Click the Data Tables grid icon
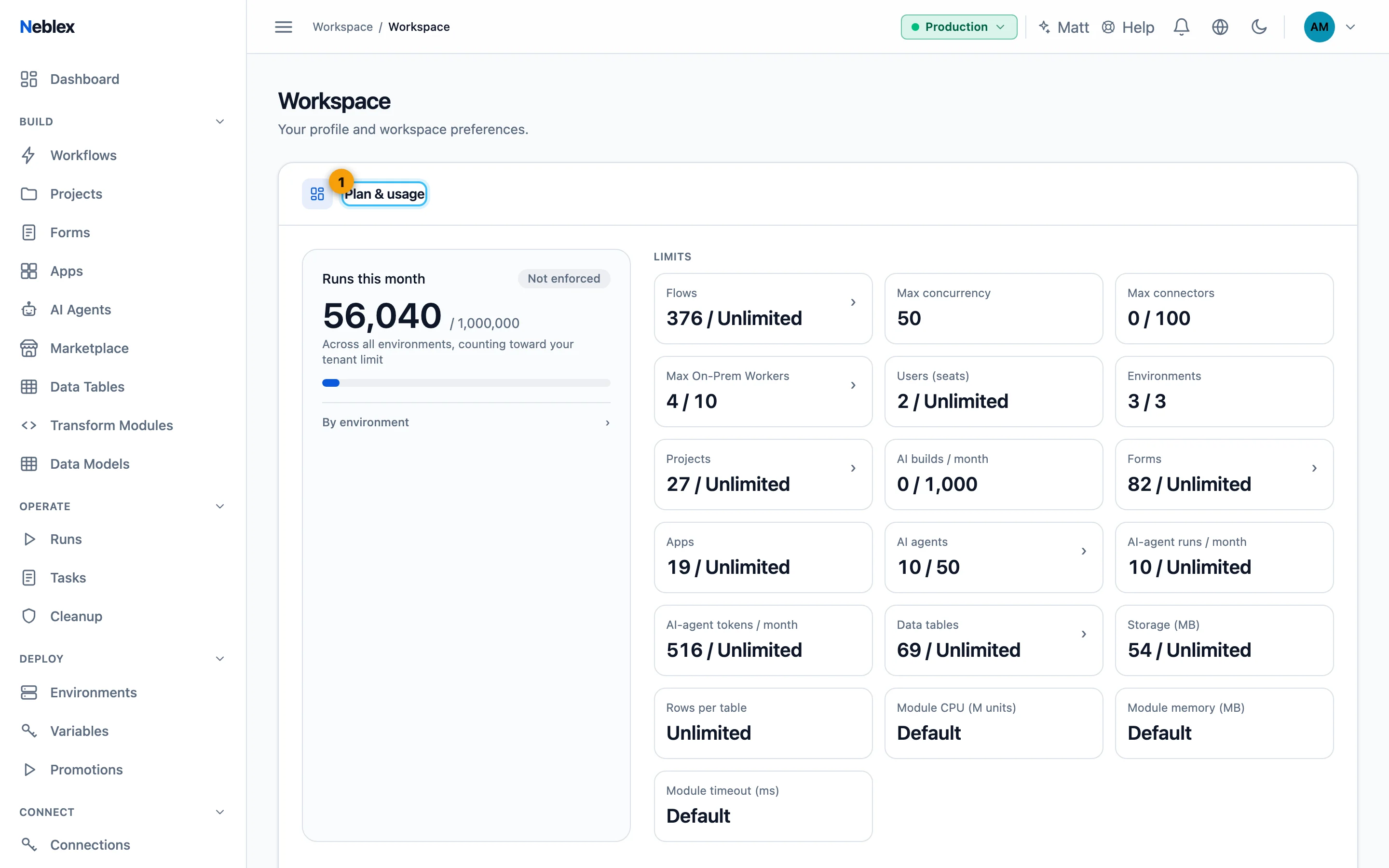 (29, 387)
